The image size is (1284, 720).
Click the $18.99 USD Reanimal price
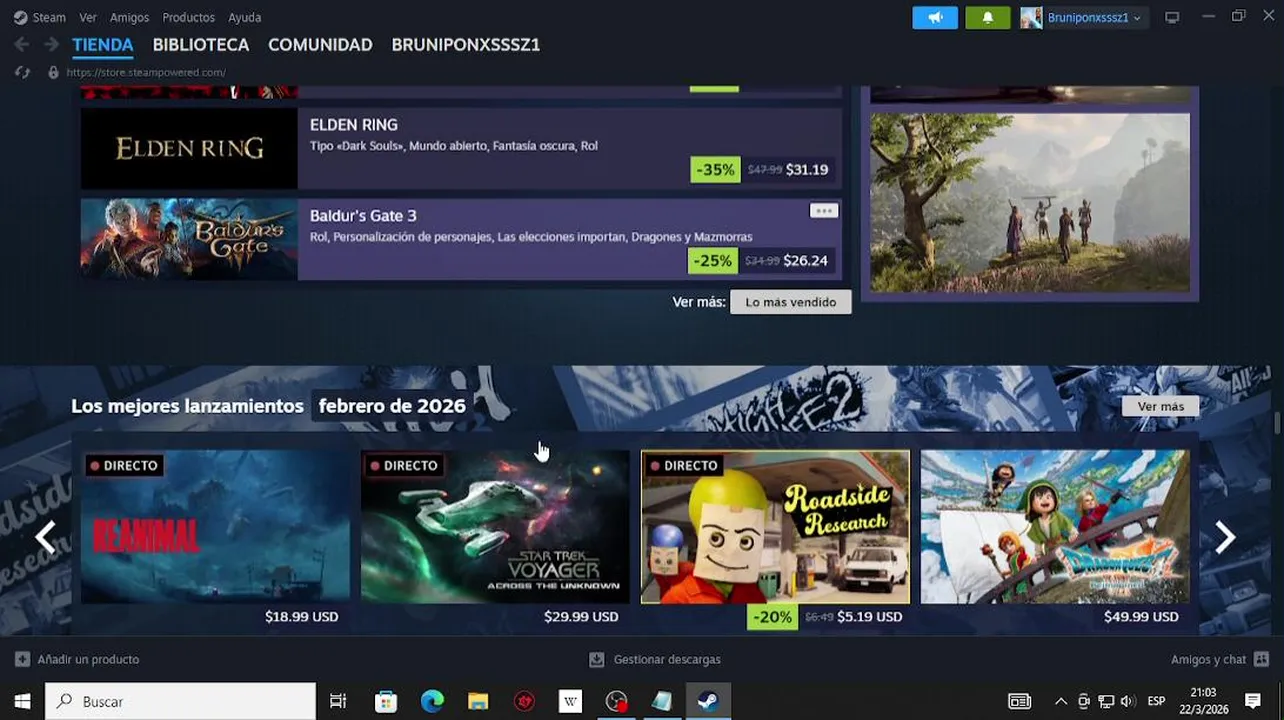[301, 617]
